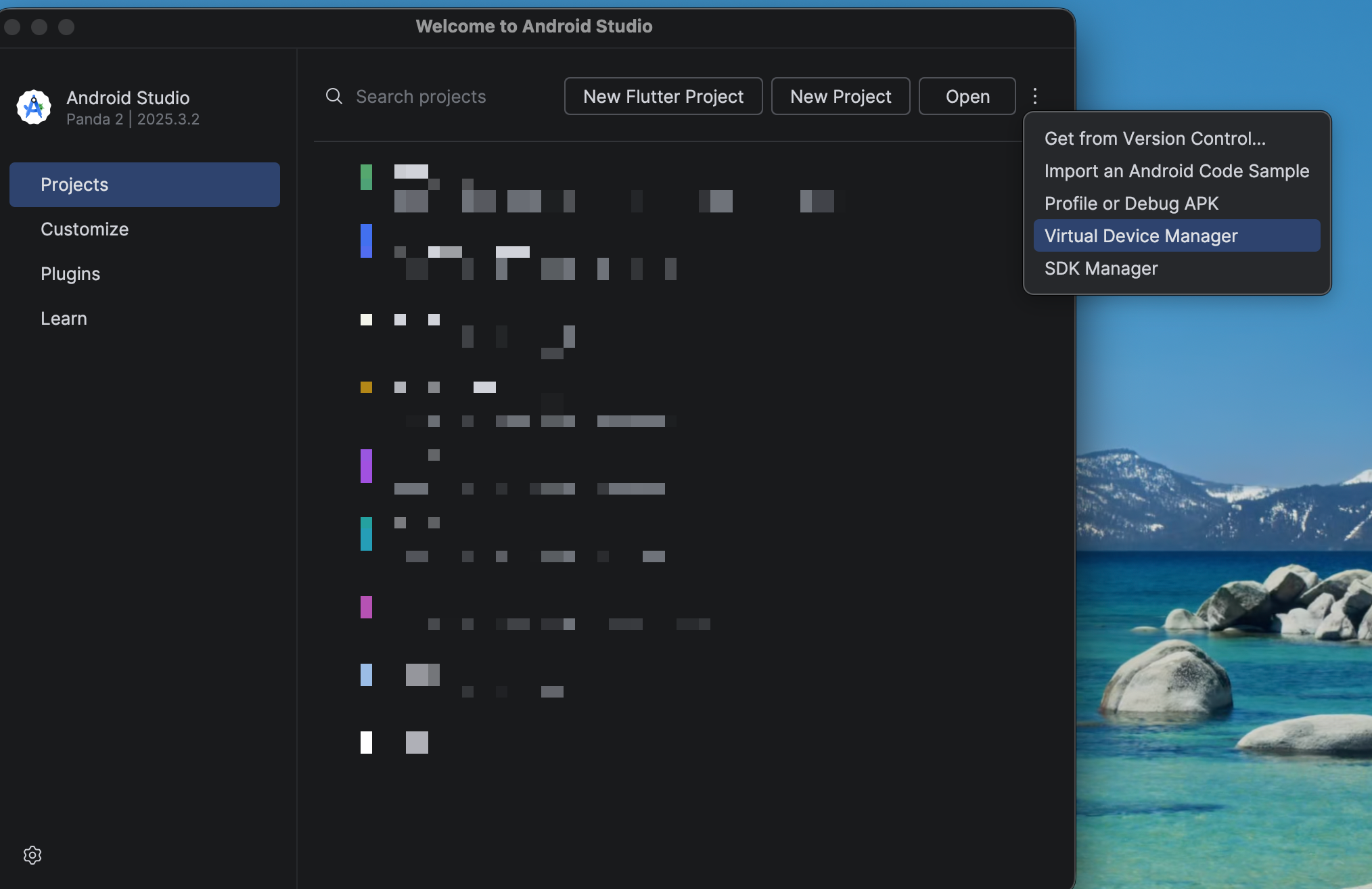Select the magenta project icon
The image size is (1372, 889).
click(366, 607)
